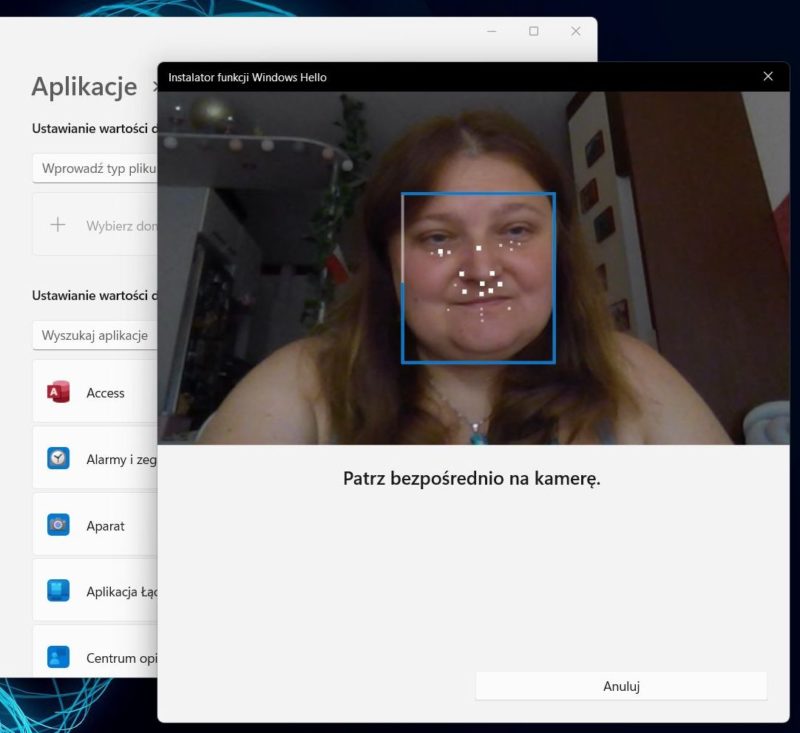This screenshot has width=800, height=733.
Task: Click the plus icon beside Wybierz
Action: 58,224
